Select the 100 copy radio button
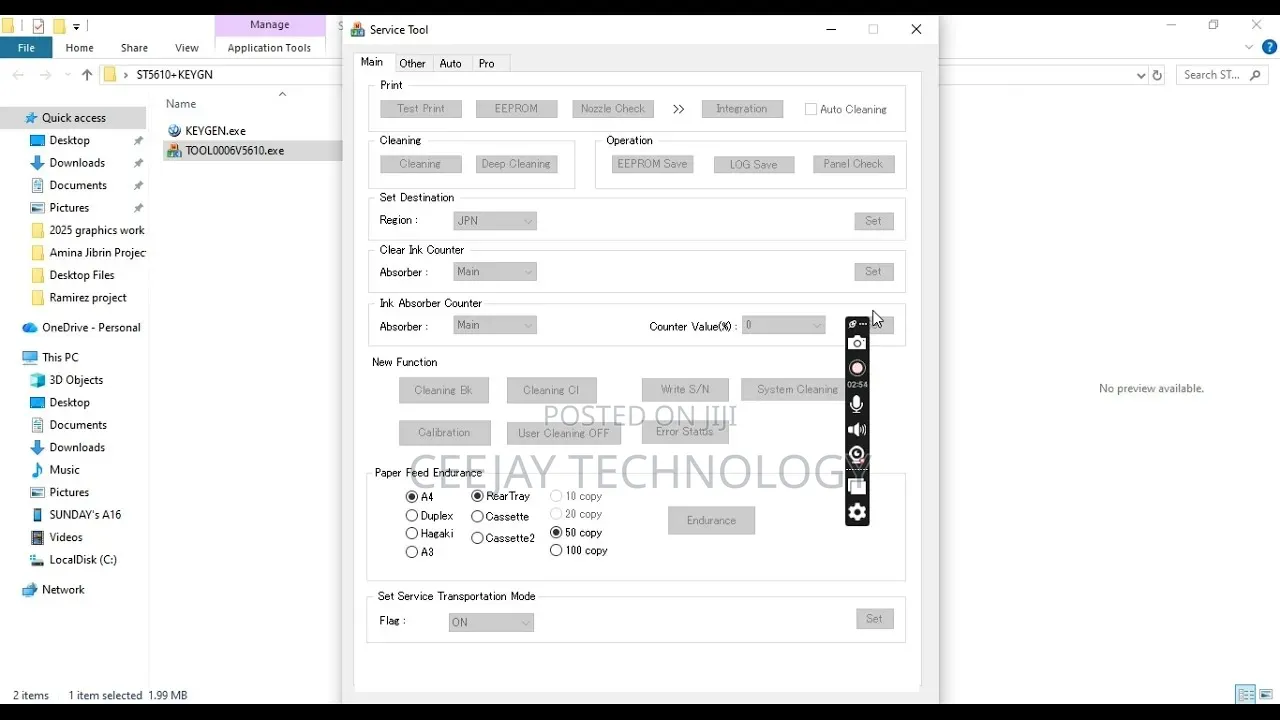This screenshot has width=1280, height=720. coord(556,550)
